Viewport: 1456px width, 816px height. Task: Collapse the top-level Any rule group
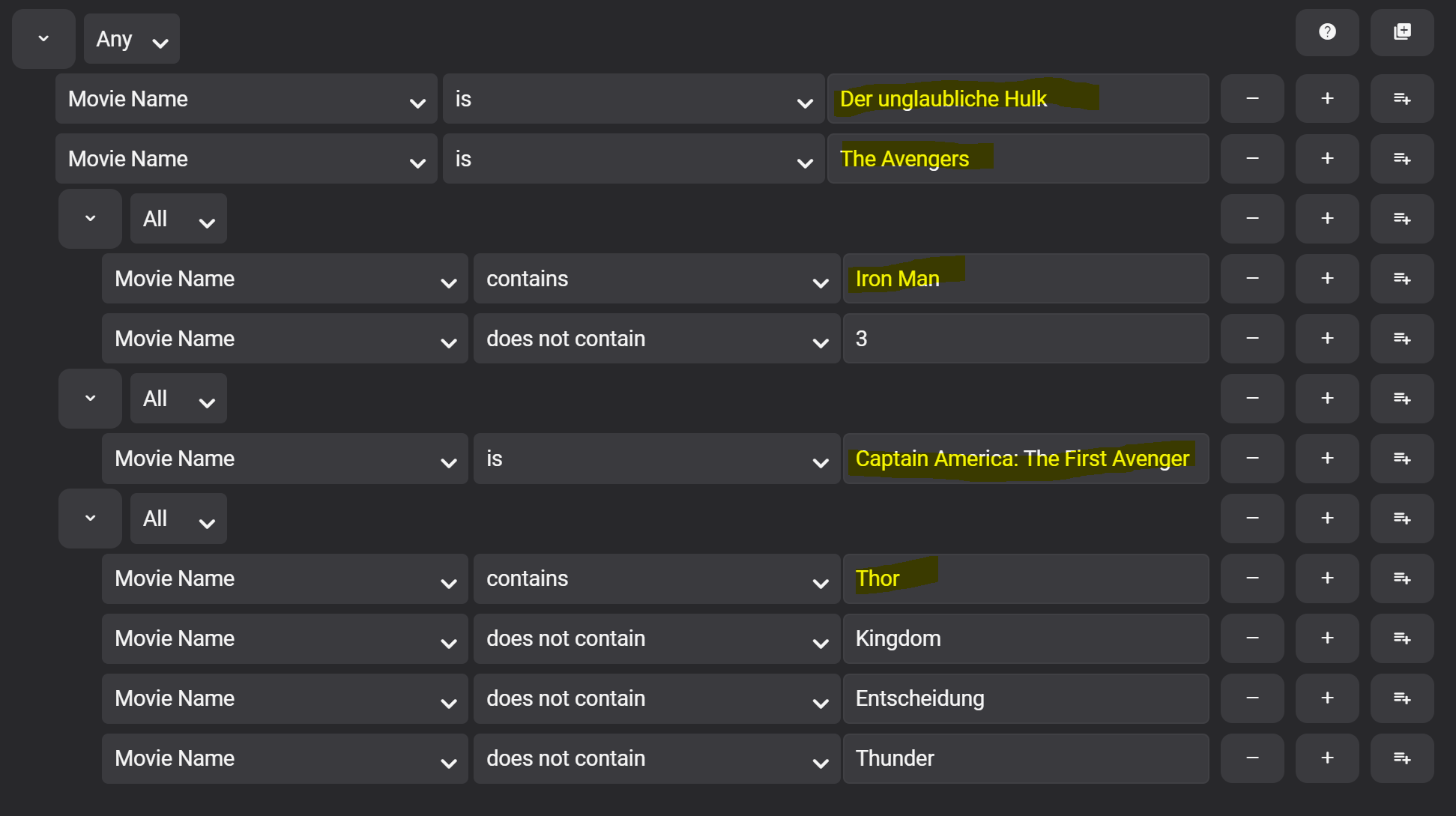(x=43, y=39)
